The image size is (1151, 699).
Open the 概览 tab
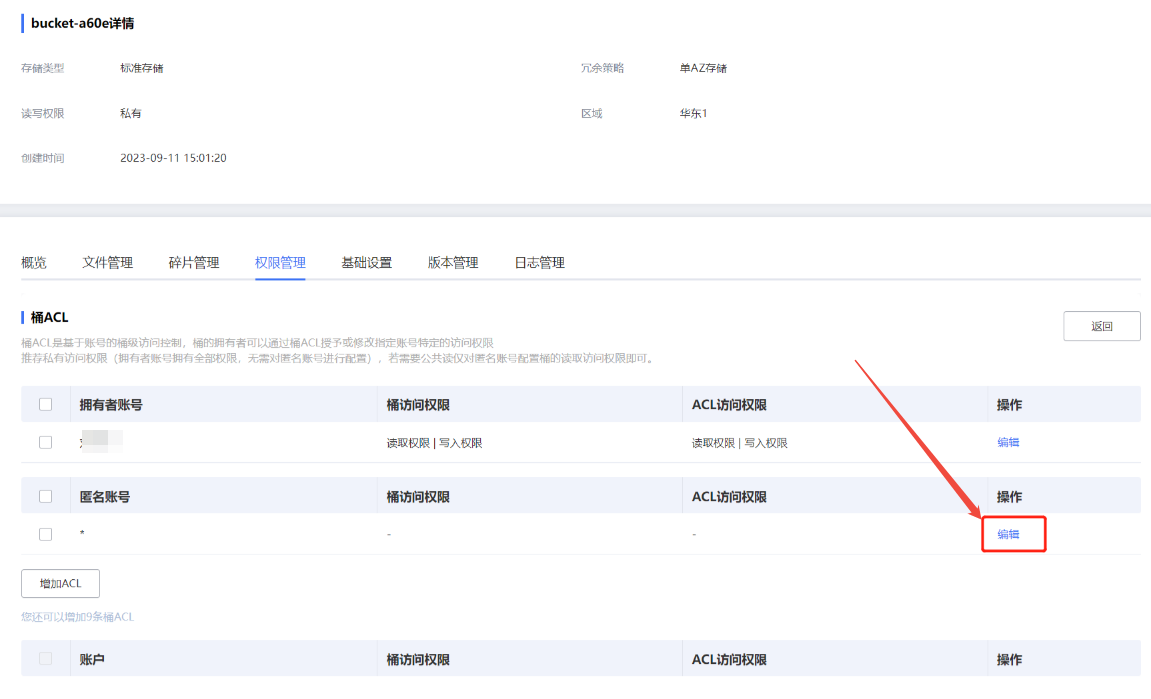[34, 263]
